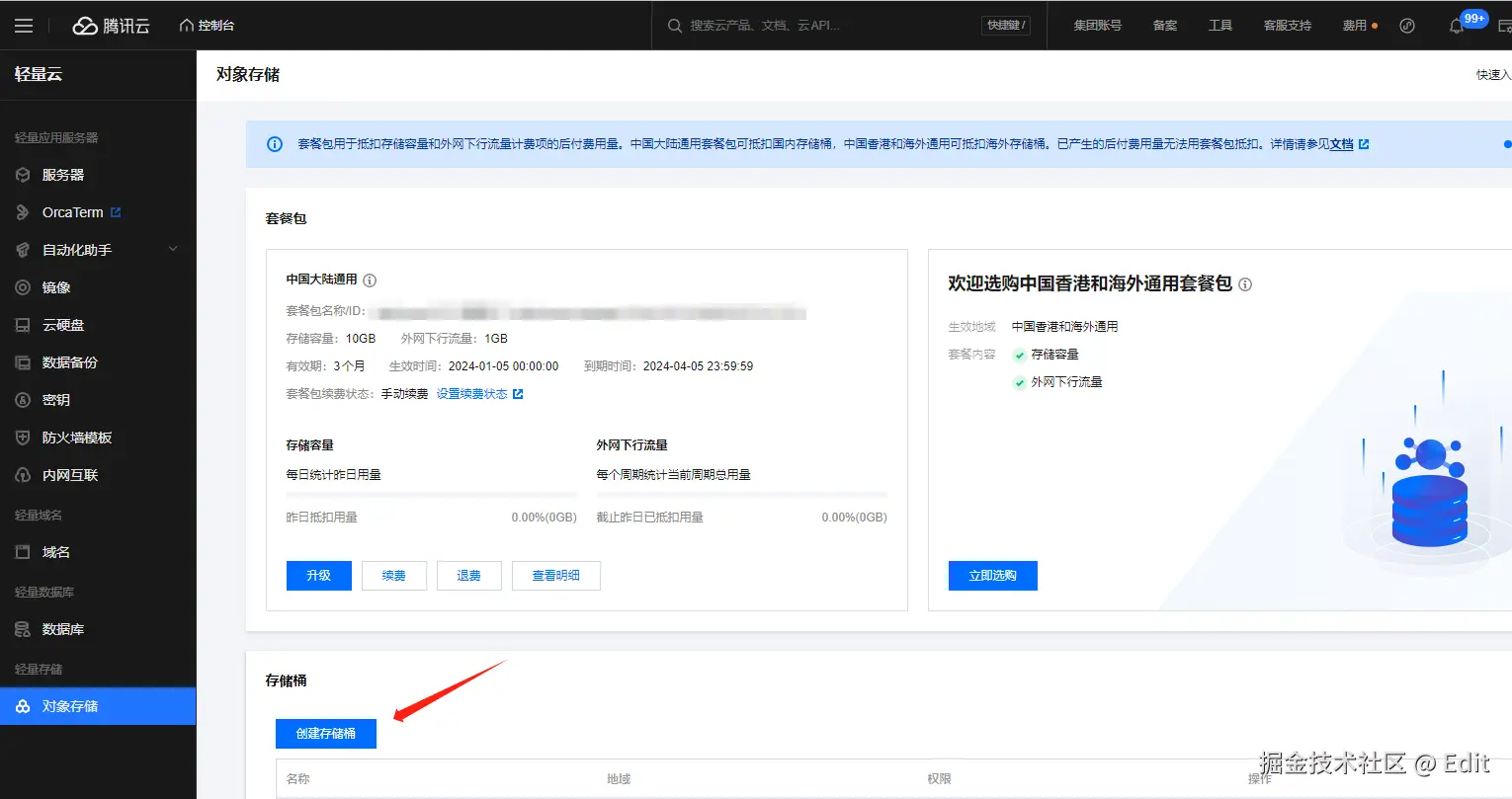
Task: Open notifications bell with 99+ badge
Action: [1457, 26]
